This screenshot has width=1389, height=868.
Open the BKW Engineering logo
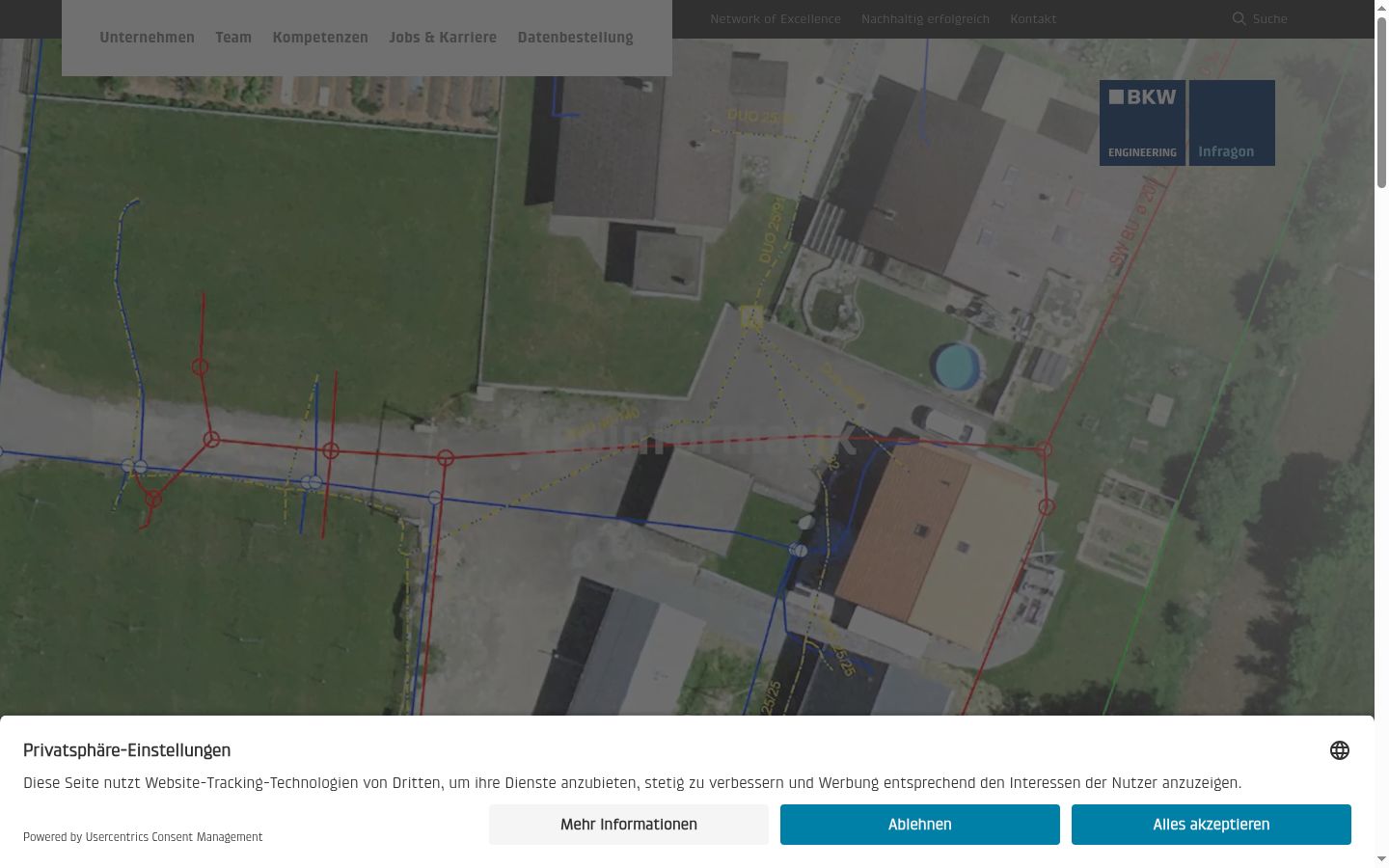1142,122
